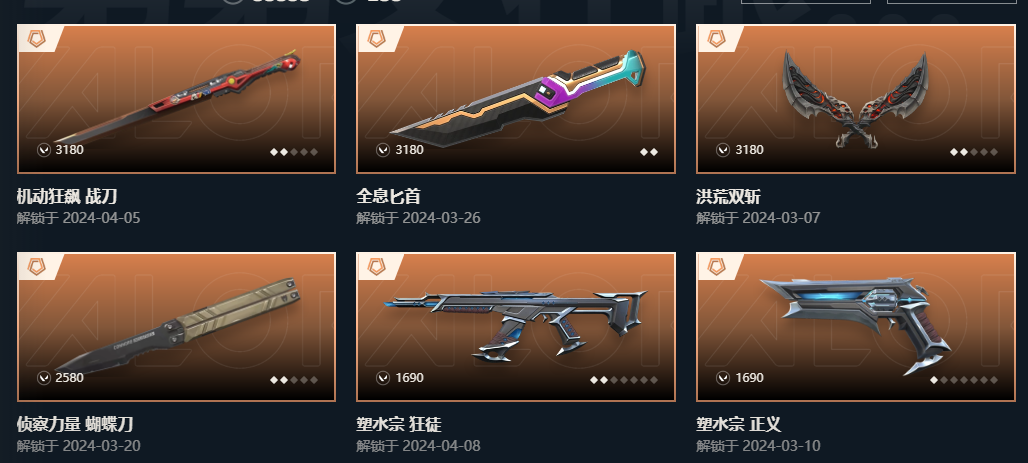Click upgrade level diamonds on 塑水宗 狂徒 card
1028x463 pixels.
[623, 380]
